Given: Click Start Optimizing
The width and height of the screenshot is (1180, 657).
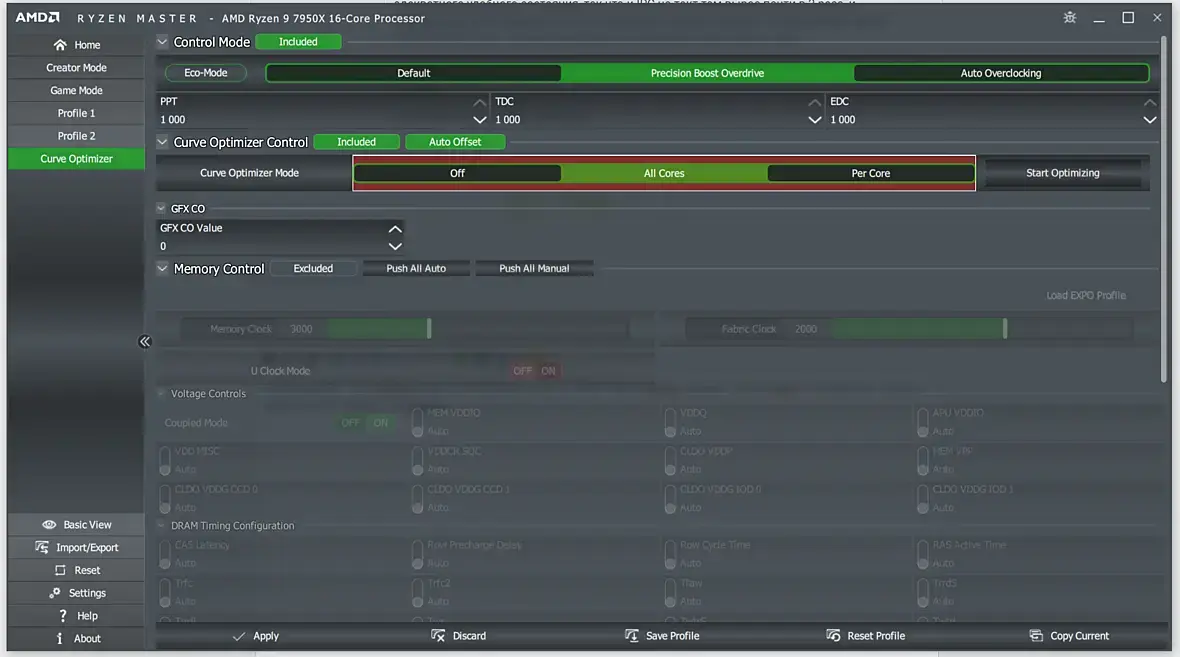Looking at the screenshot, I should click(x=1063, y=173).
